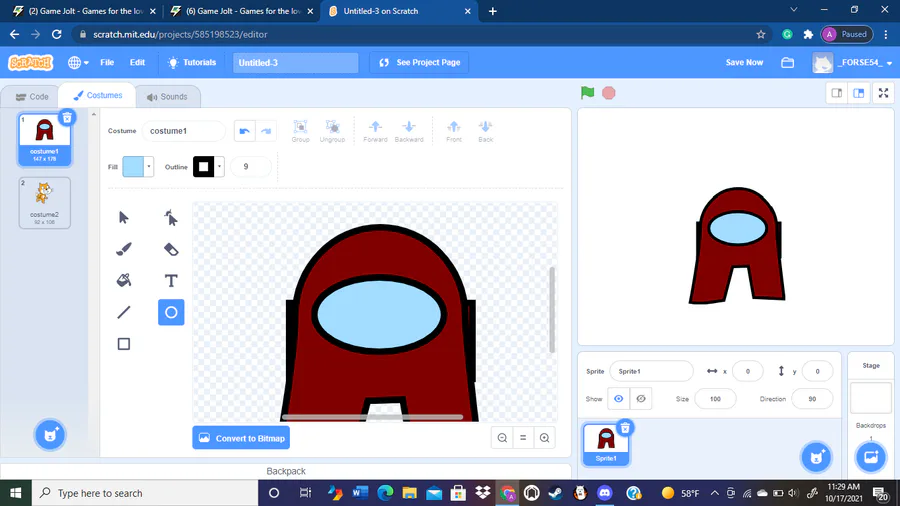
Task: Open the Chrome tab search dropdown
Action: tap(794, 10)
